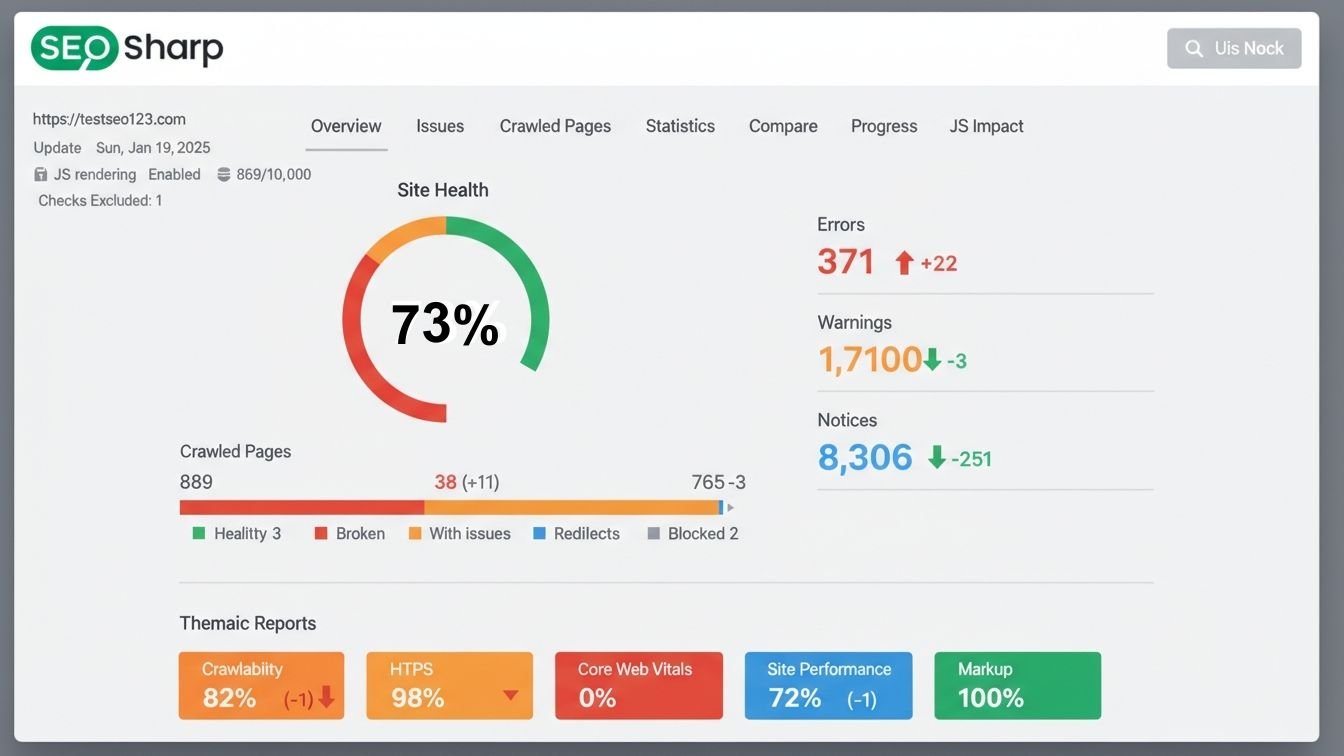Open the testseo123.com site link
This screenshot has height=756, width=1344.
[x=109, y=118]
